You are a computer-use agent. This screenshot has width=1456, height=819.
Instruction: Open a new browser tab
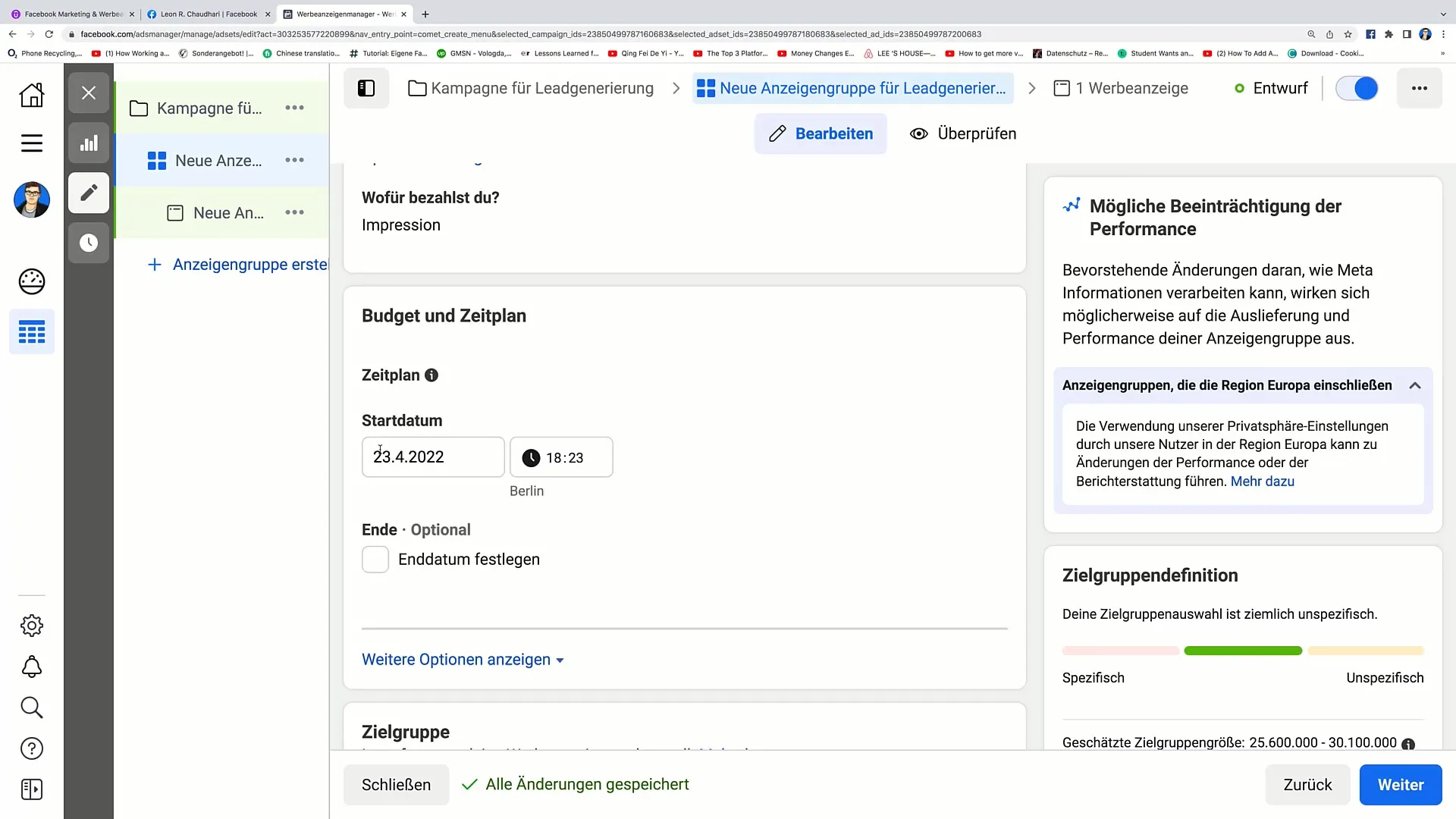coord(425,14)
